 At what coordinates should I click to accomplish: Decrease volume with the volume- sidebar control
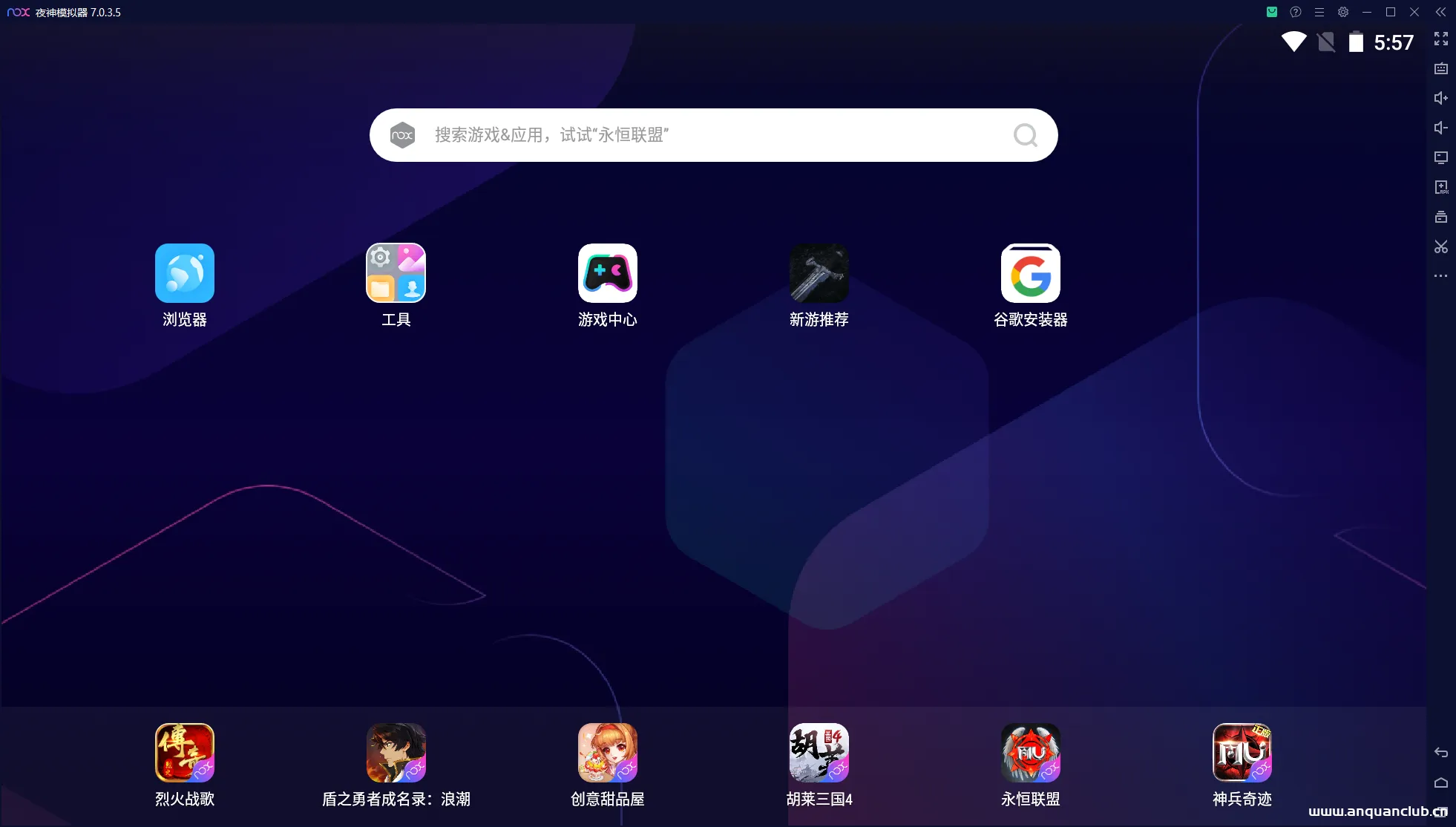coord(1442,128)
